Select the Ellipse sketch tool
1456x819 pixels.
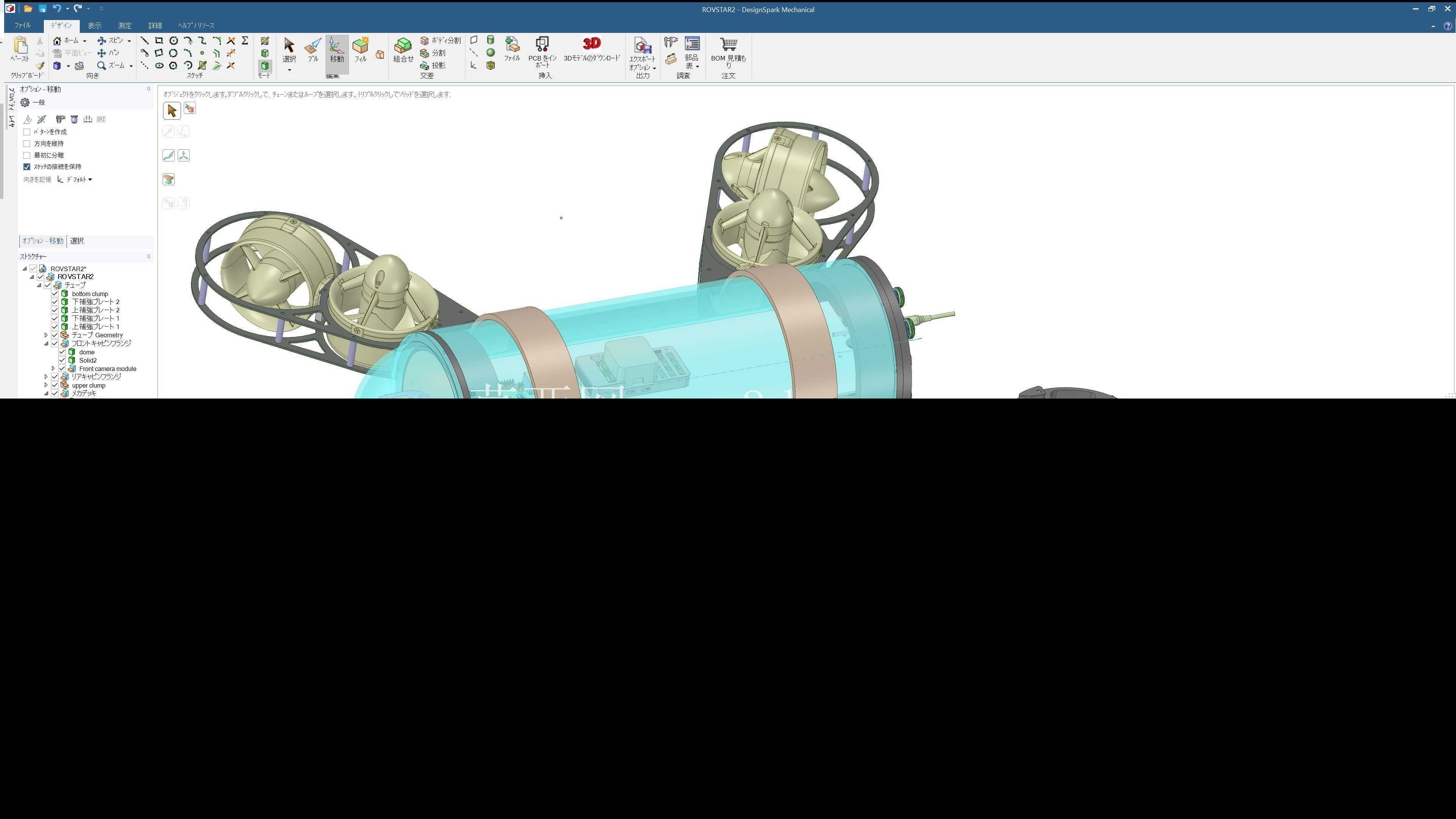pyautogui.click(x=160, y=65)
